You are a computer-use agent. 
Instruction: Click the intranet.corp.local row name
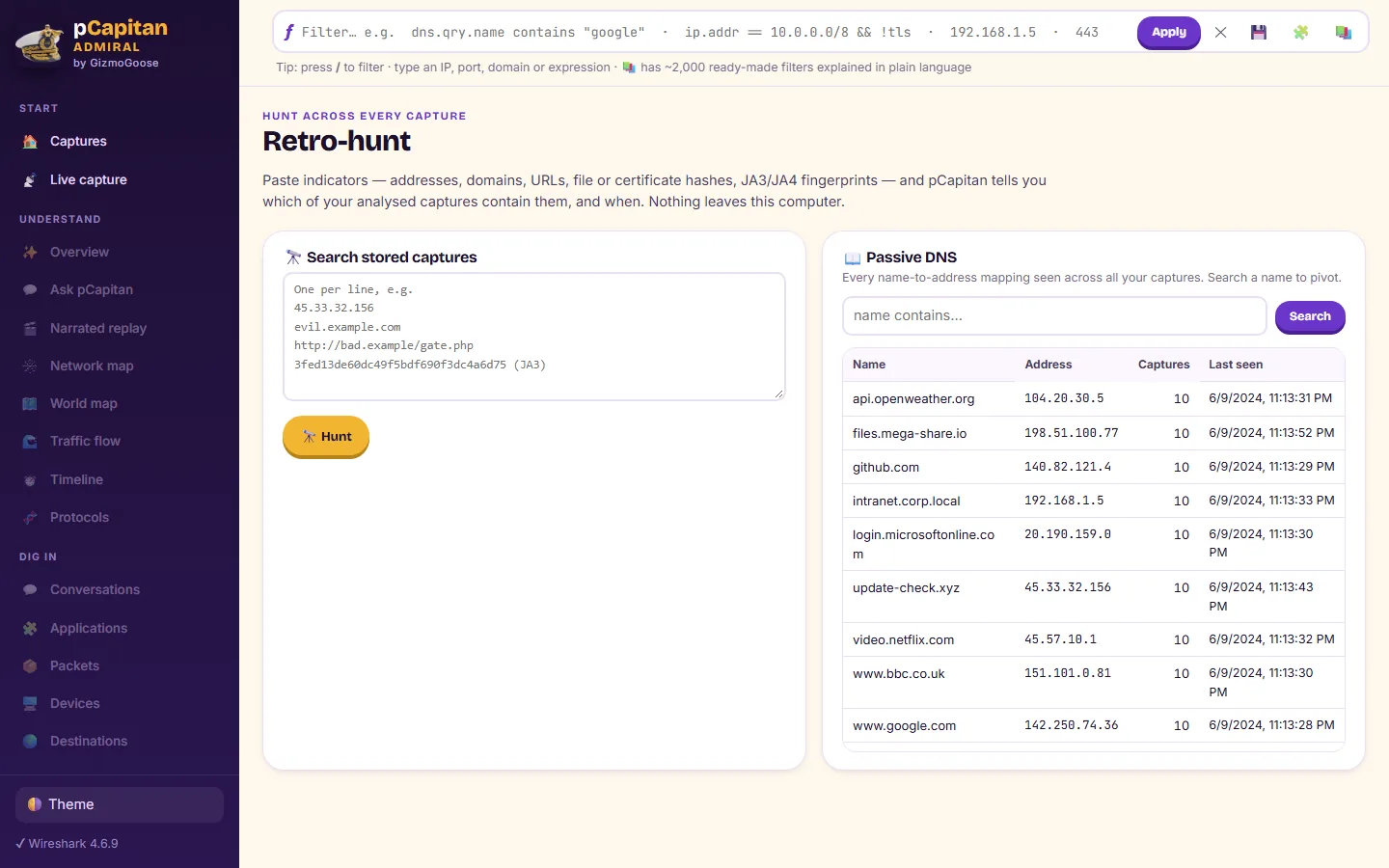click(x=907, y=502)
